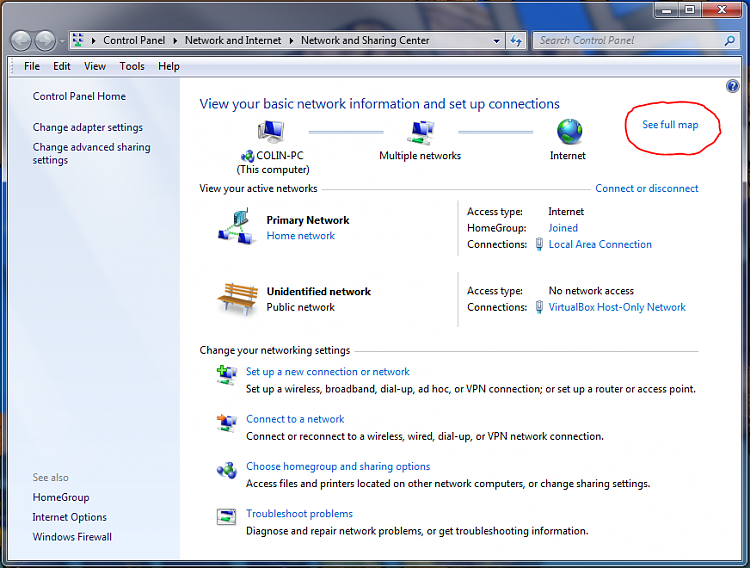This screenshot has width=750, height=568.
Task: Open HomeGroup under See also
Action: click(x=61, y=497)
